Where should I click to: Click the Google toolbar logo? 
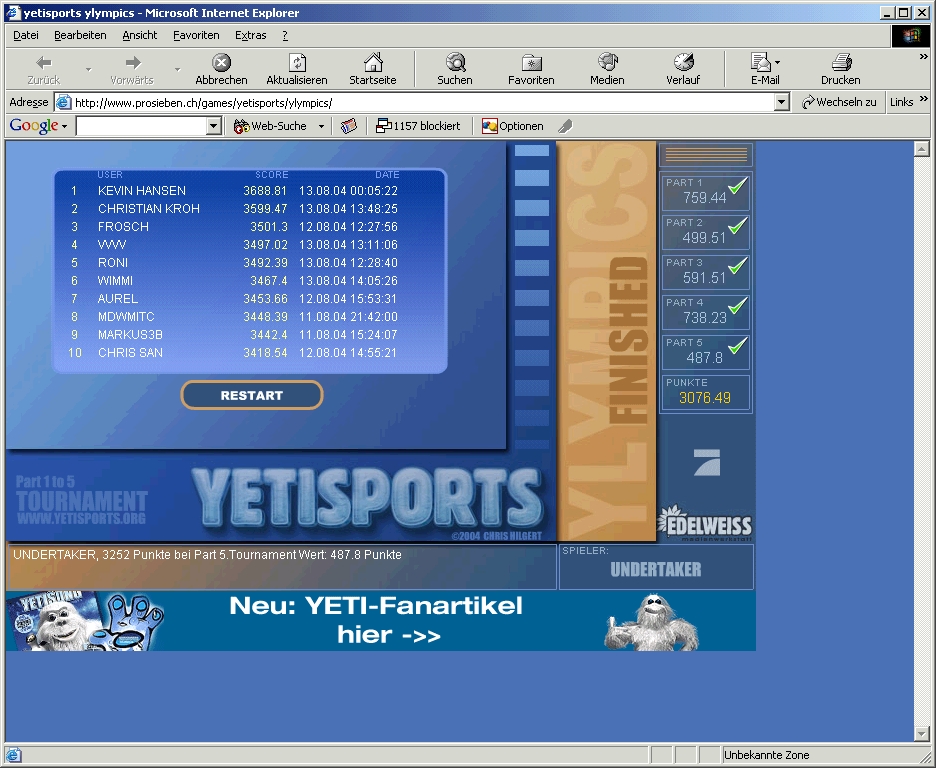coord(33,126)
